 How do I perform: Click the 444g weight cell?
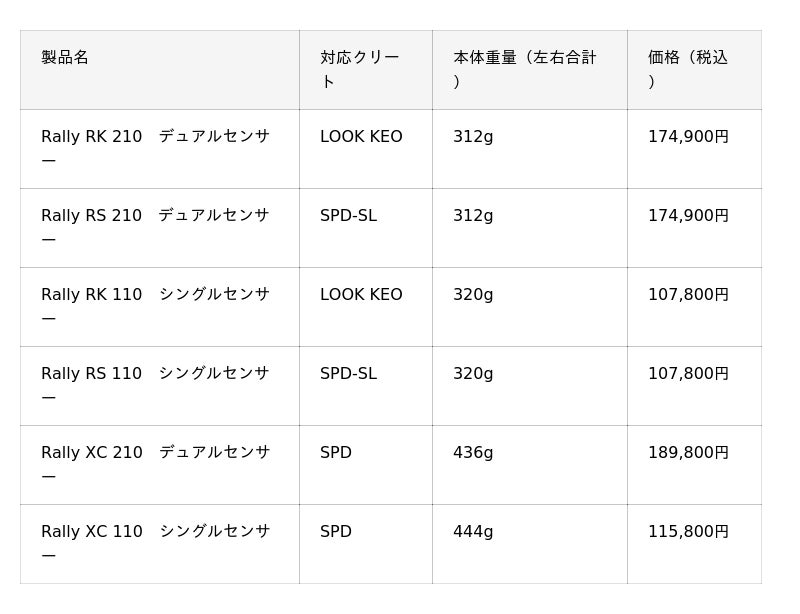(x=473, y=532)
